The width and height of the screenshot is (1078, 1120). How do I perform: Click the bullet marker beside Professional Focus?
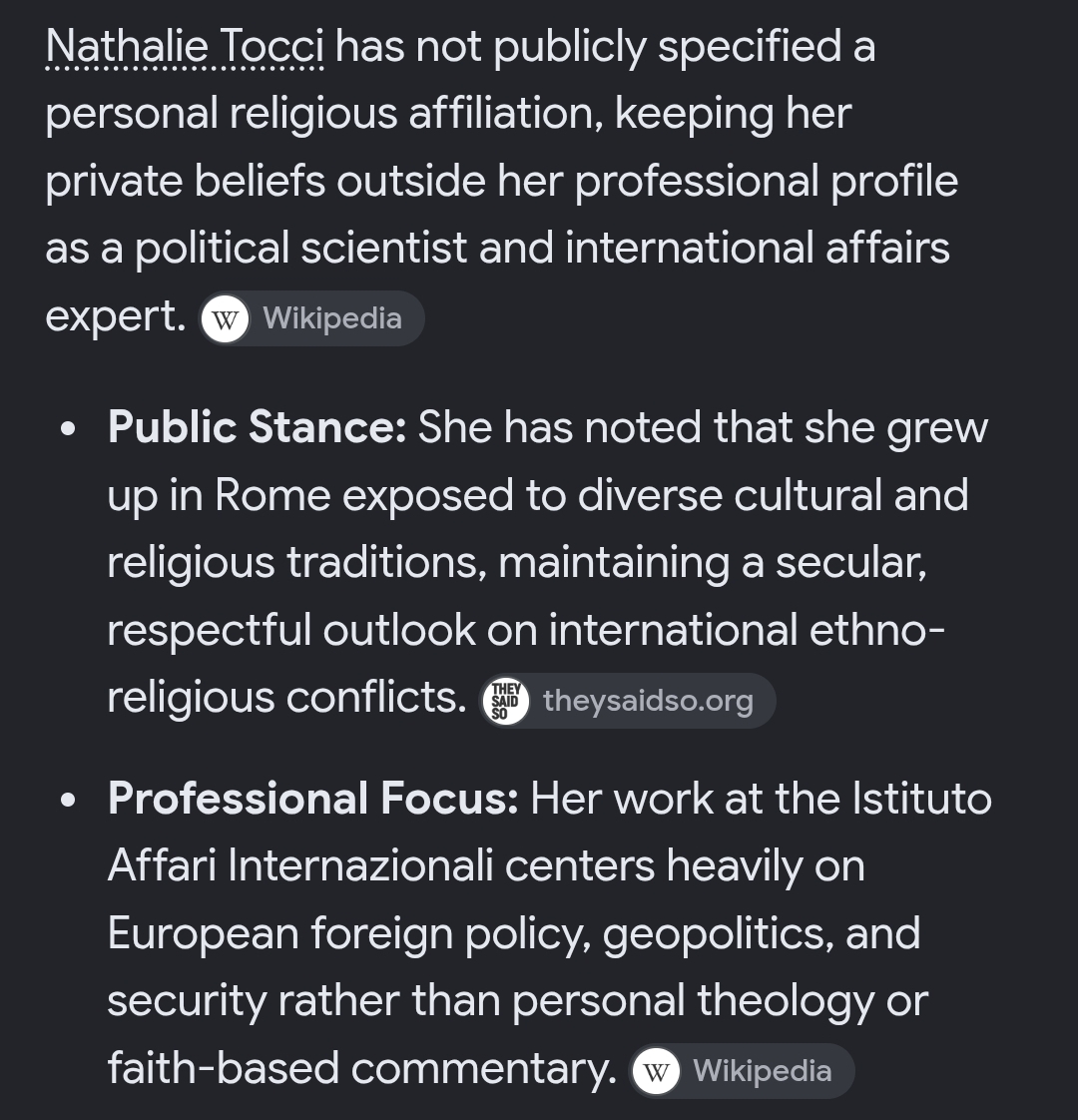pyautogui.click(x=68, y=800)
